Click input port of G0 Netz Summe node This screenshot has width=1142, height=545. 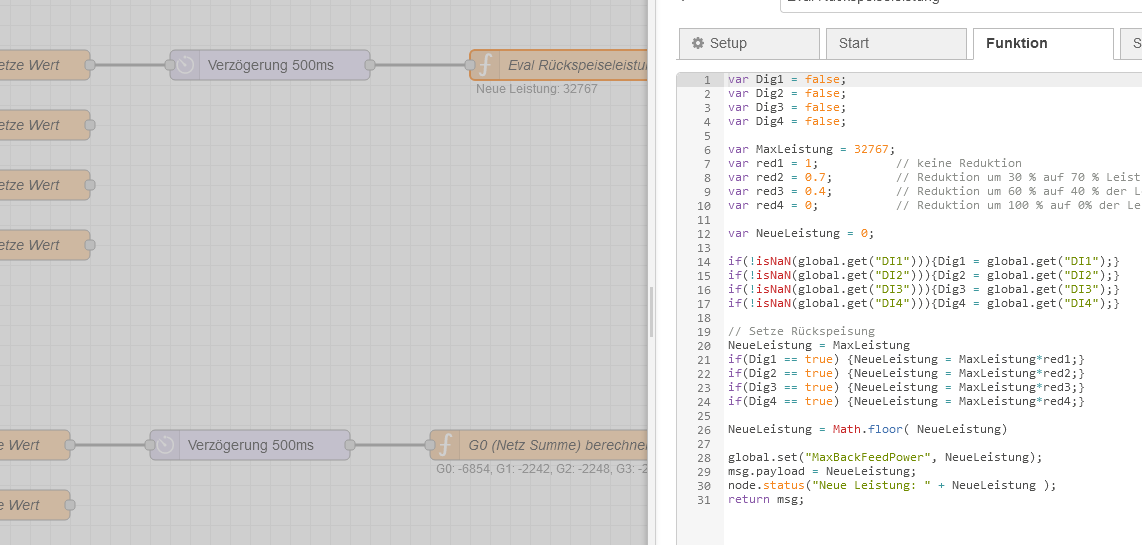[430, 445]
